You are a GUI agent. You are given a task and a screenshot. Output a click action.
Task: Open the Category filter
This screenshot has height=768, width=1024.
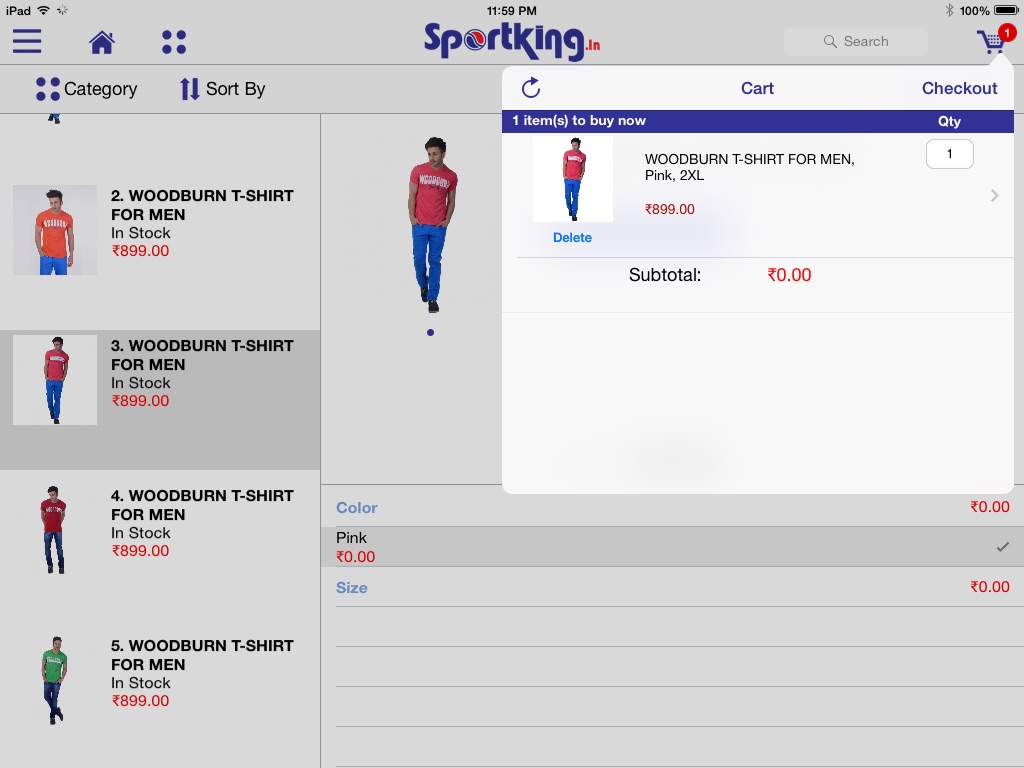click(86, 89)
